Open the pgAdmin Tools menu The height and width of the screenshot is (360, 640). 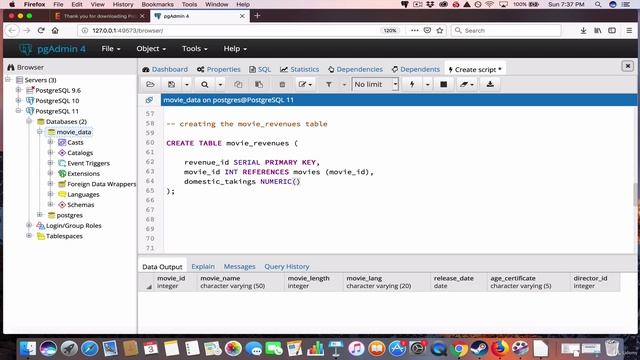195,49
